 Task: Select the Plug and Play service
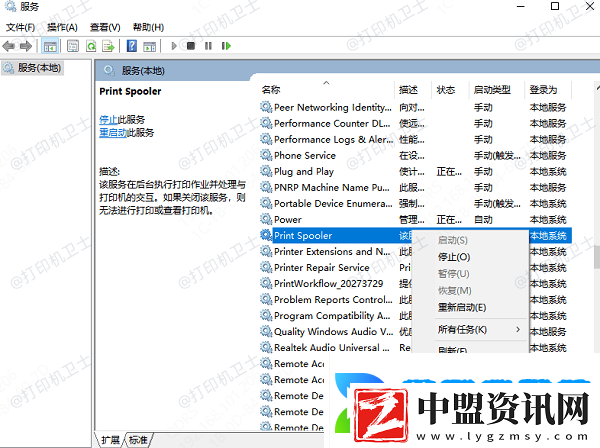coord(415,172)
